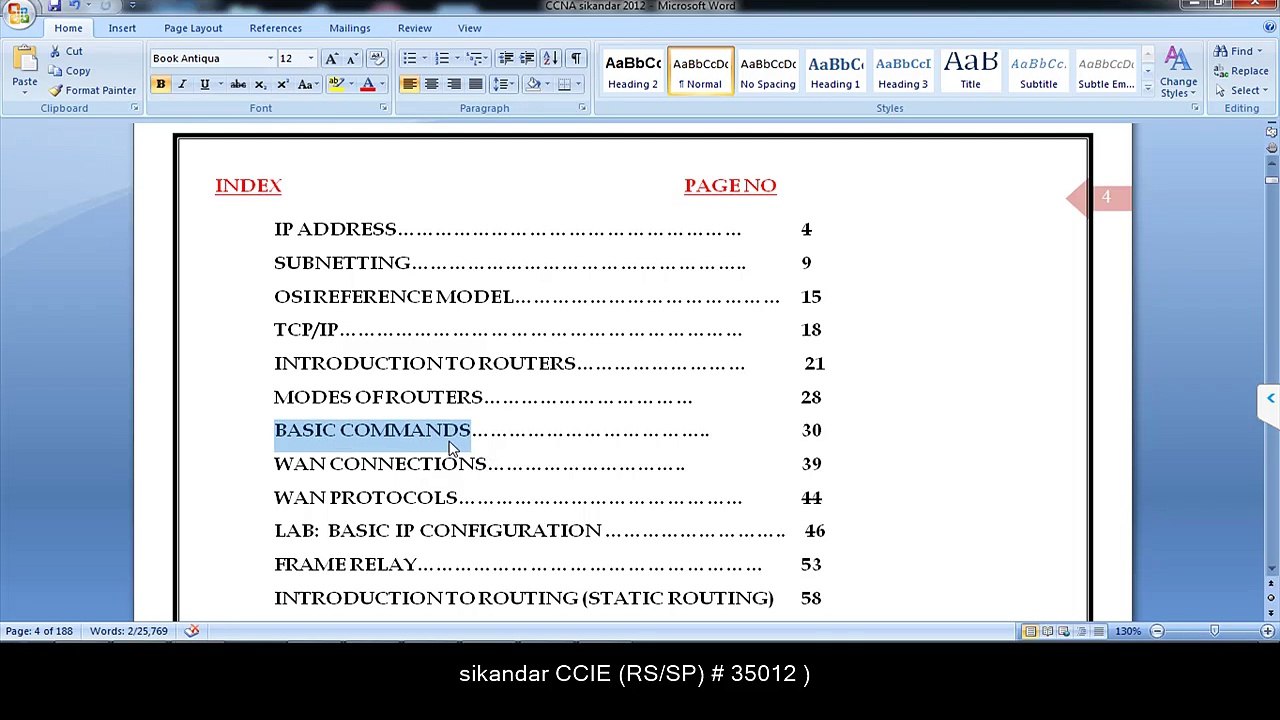Open the Change Styles options
The image size is (1280, 720).
click(x=1178, y=72)
